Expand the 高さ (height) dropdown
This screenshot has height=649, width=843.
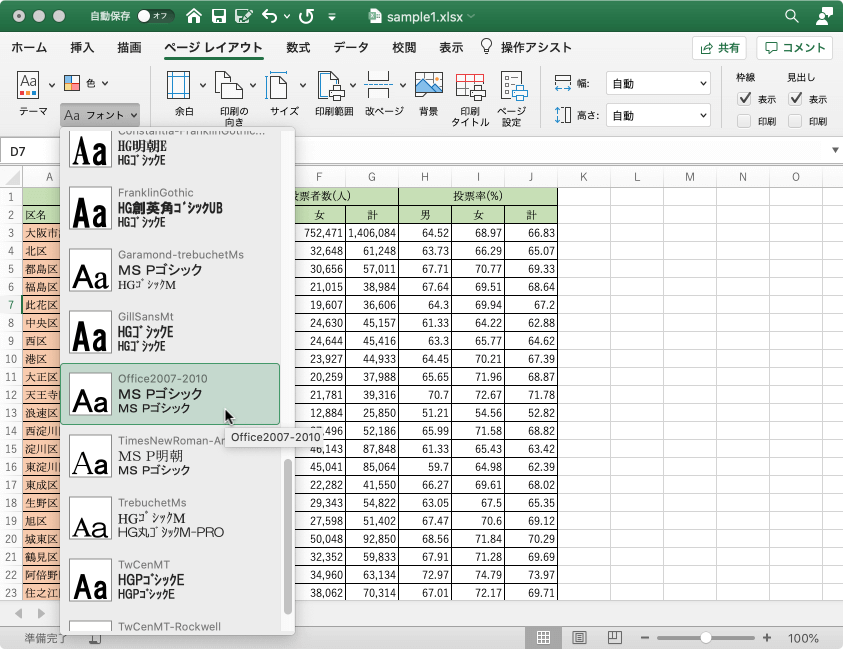(x=658, y=115)
